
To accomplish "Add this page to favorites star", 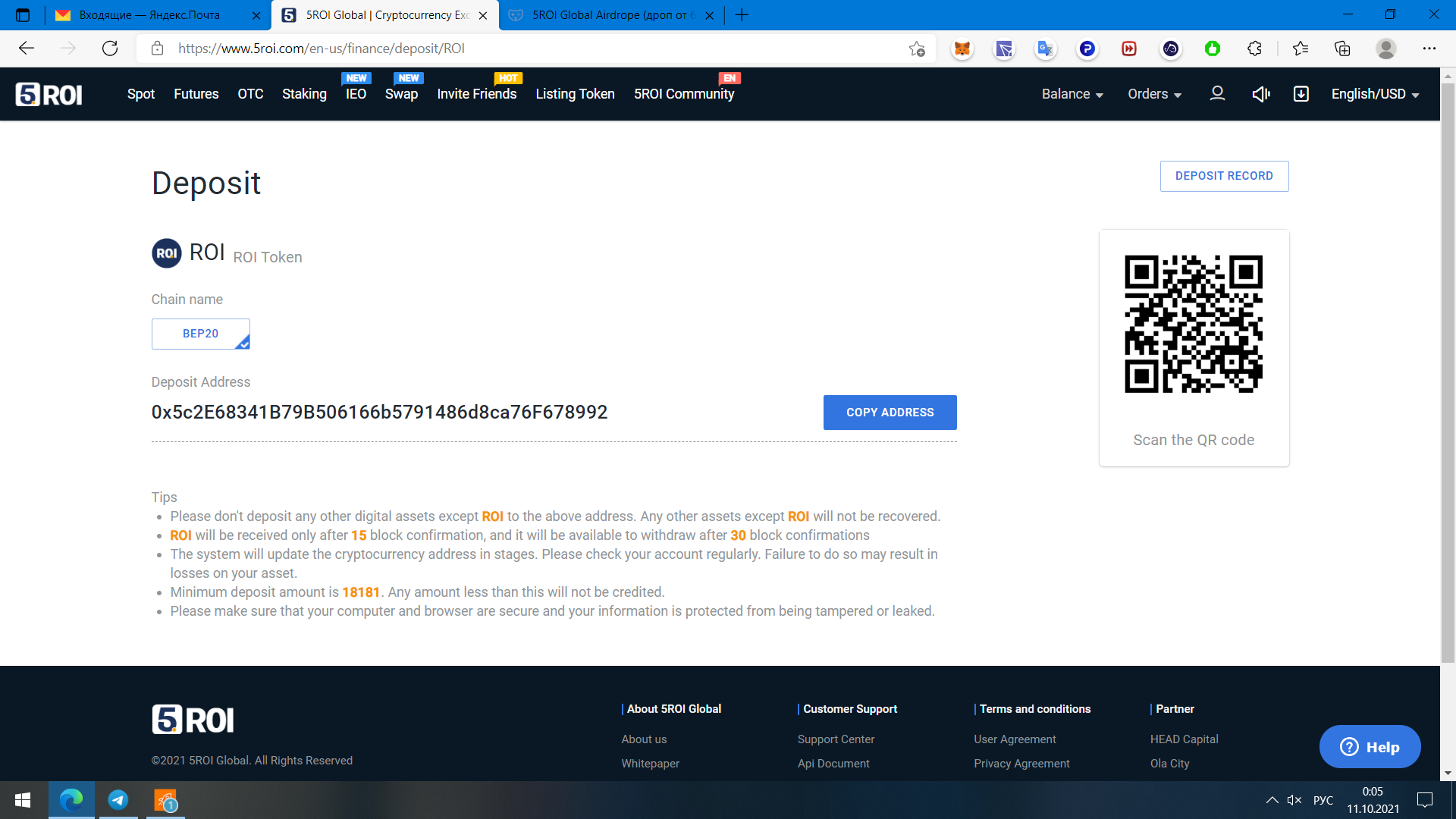I will 917,49.
